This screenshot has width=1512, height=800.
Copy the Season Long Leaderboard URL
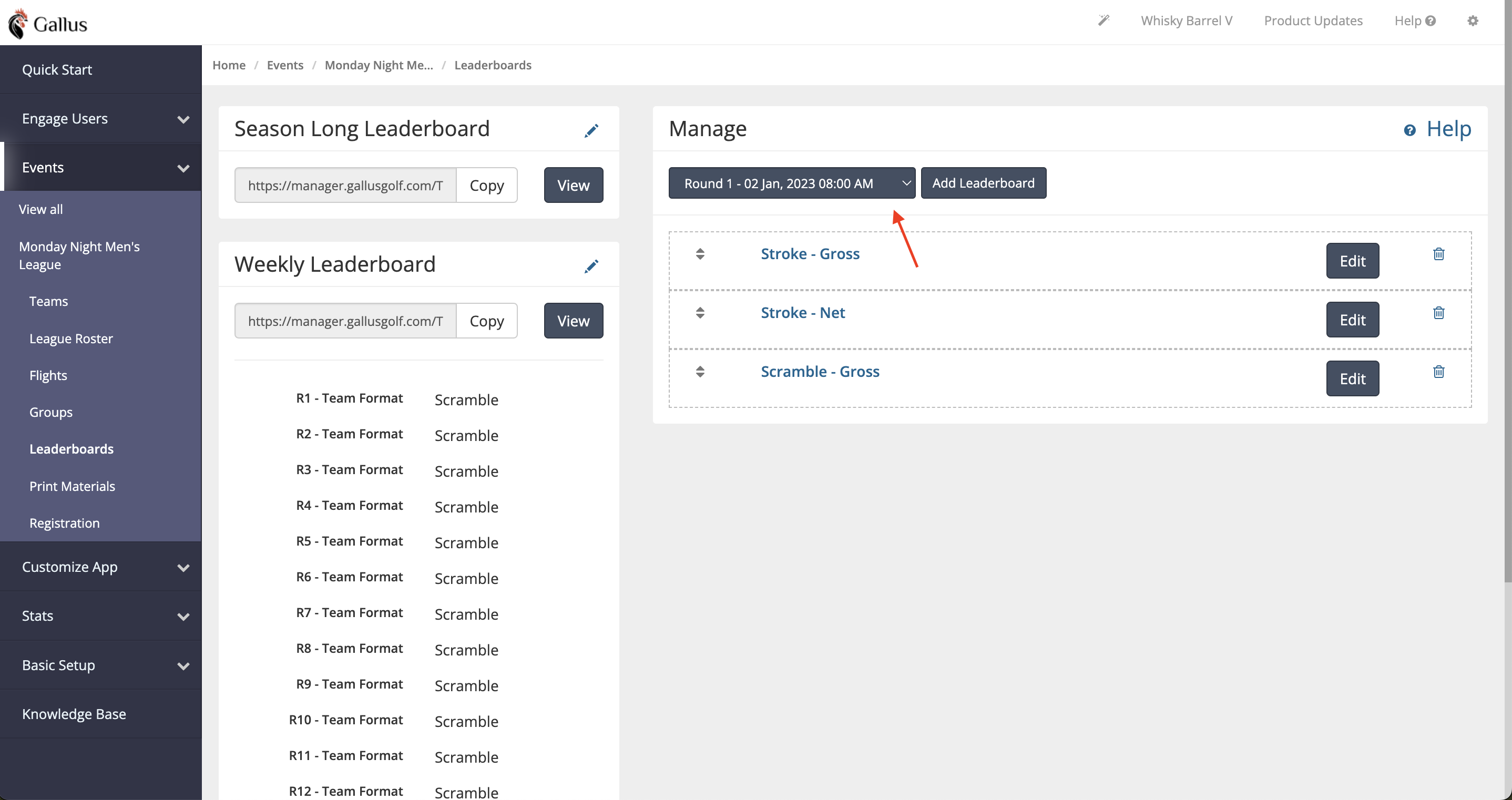(487, 186)
